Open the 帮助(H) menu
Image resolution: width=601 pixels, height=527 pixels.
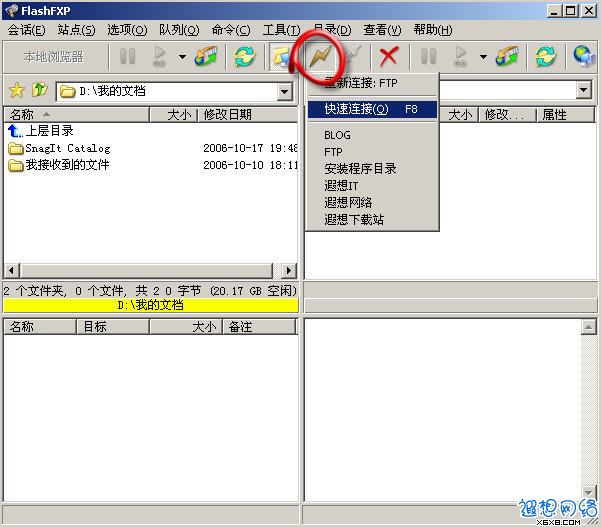pos(433,30)
